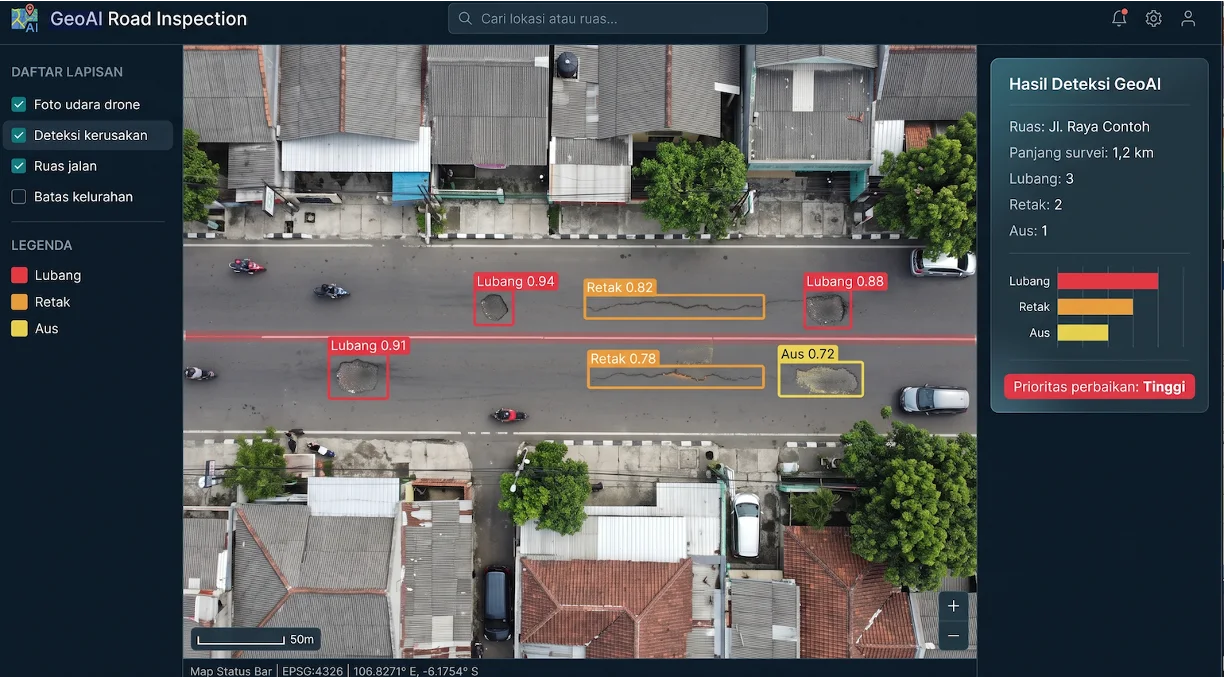Click Retak: 2 count text

pos(1036,205)
